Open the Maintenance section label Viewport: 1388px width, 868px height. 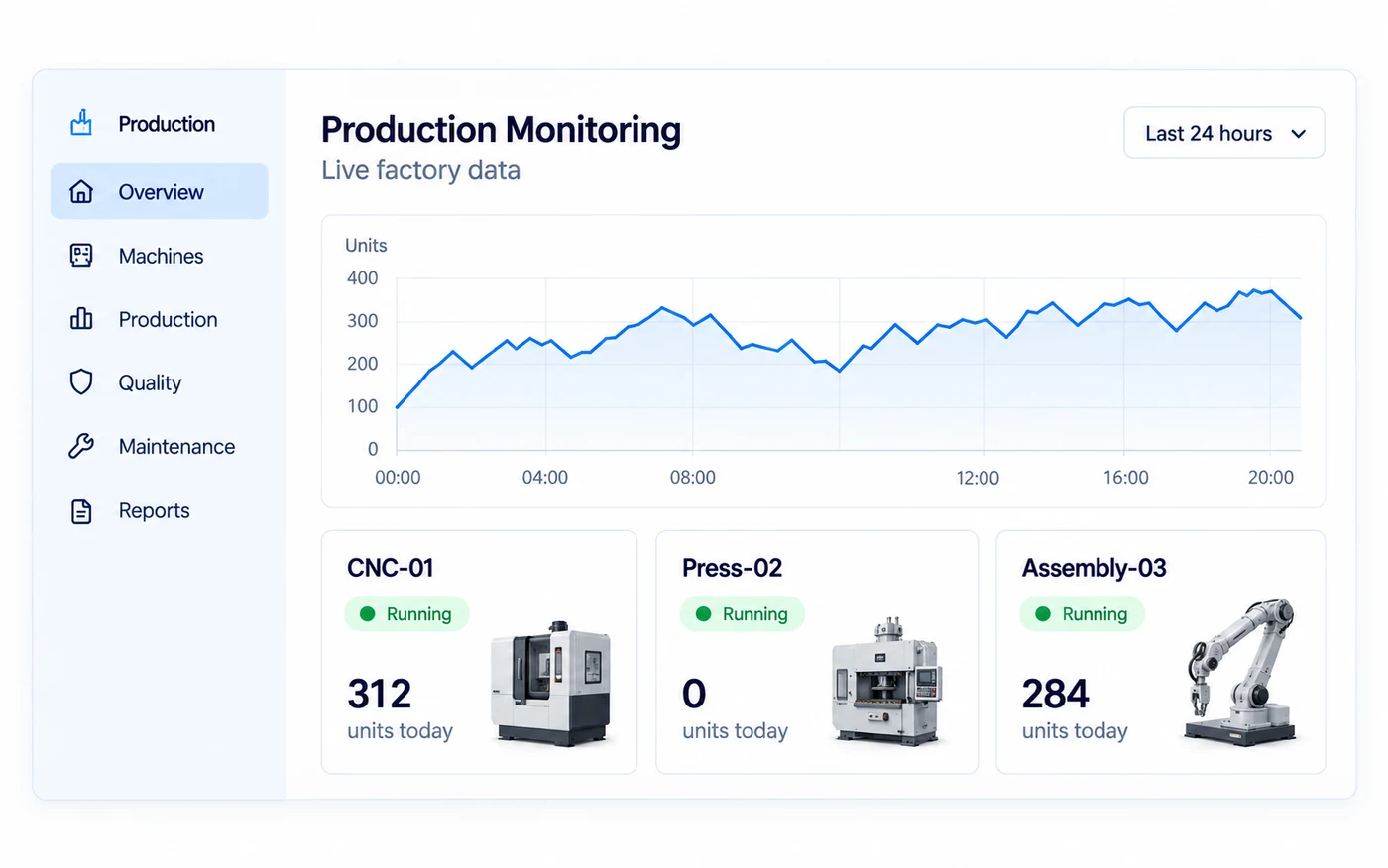click(x=176, y=447)
